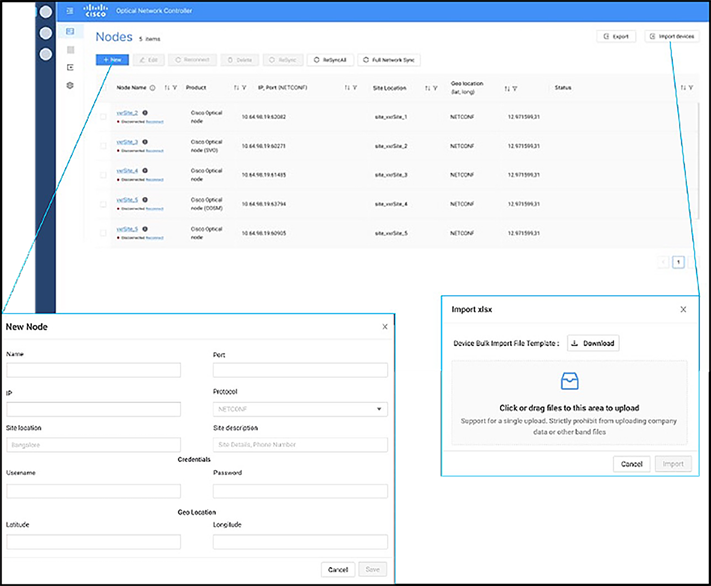Click Save in the New Node dialog
The width and height of the screenshot is (711, 586).
(372, 570)
